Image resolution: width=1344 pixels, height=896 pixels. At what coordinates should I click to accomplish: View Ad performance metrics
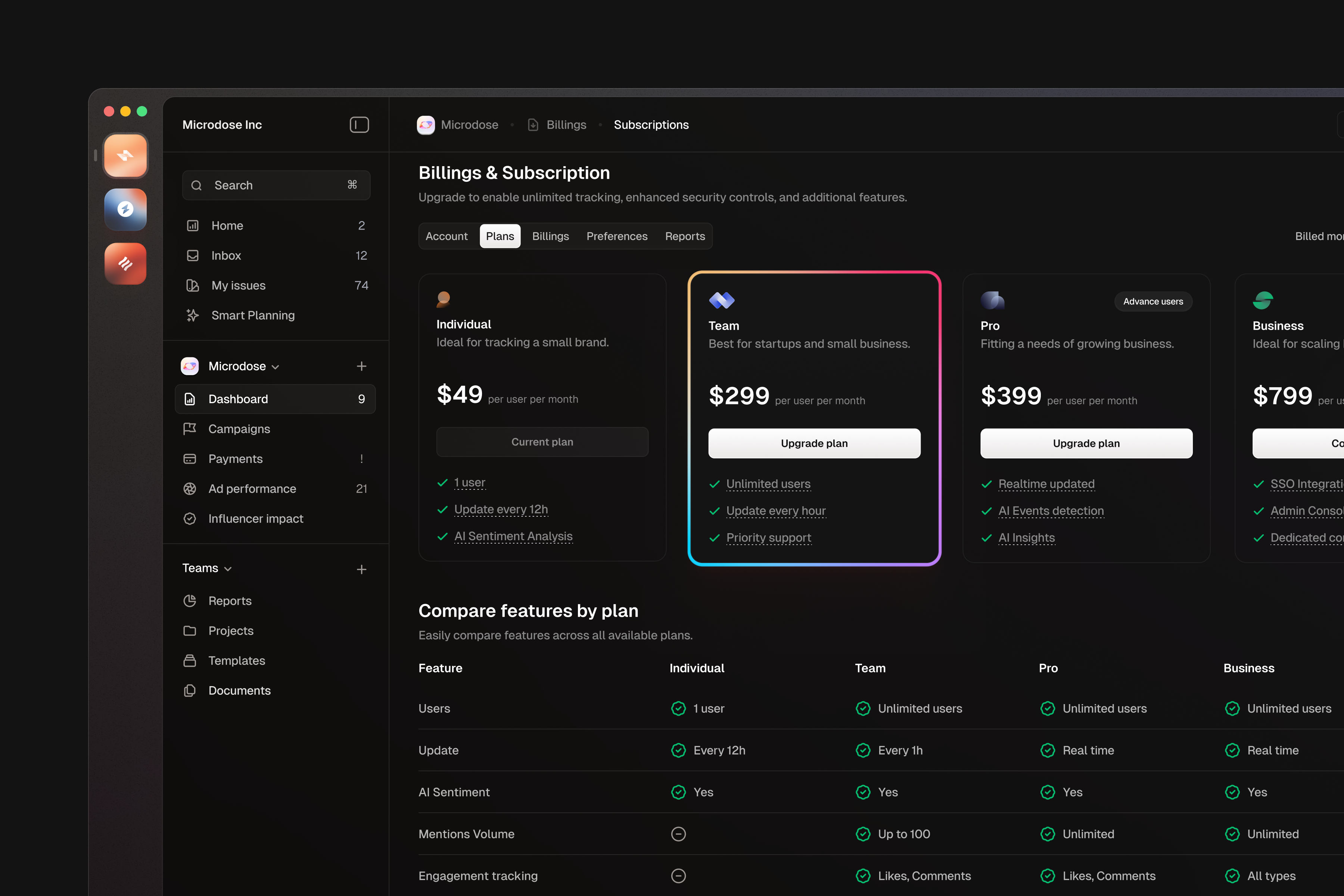click(x=252, y=489)
